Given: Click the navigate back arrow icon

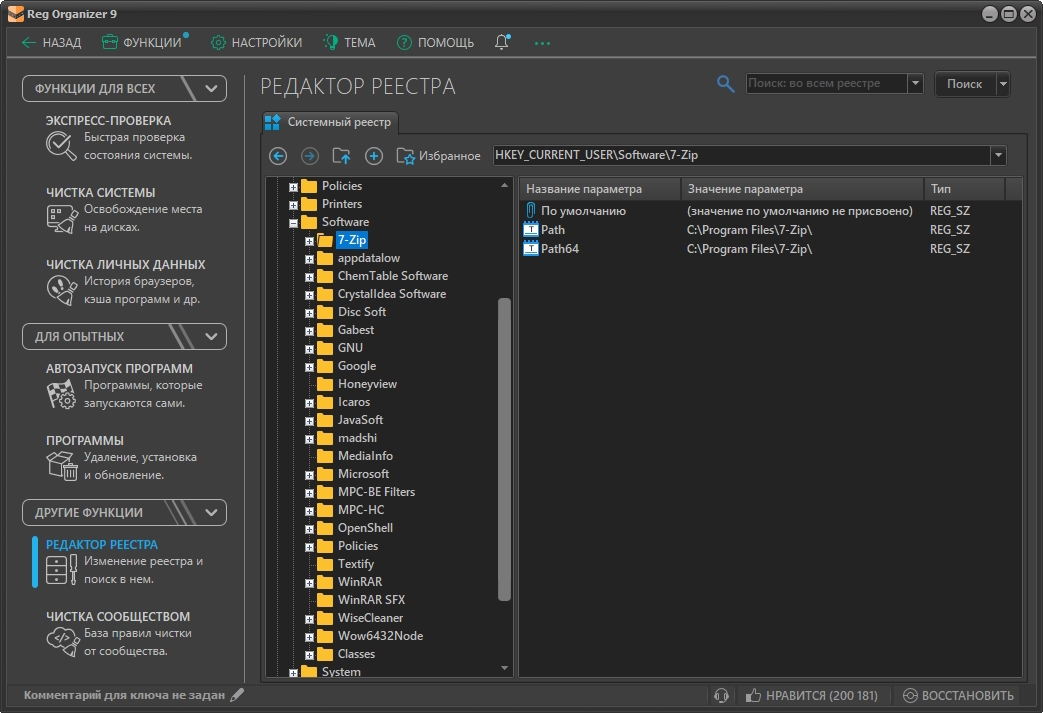Looking at the screenshot, I should 278,156.
